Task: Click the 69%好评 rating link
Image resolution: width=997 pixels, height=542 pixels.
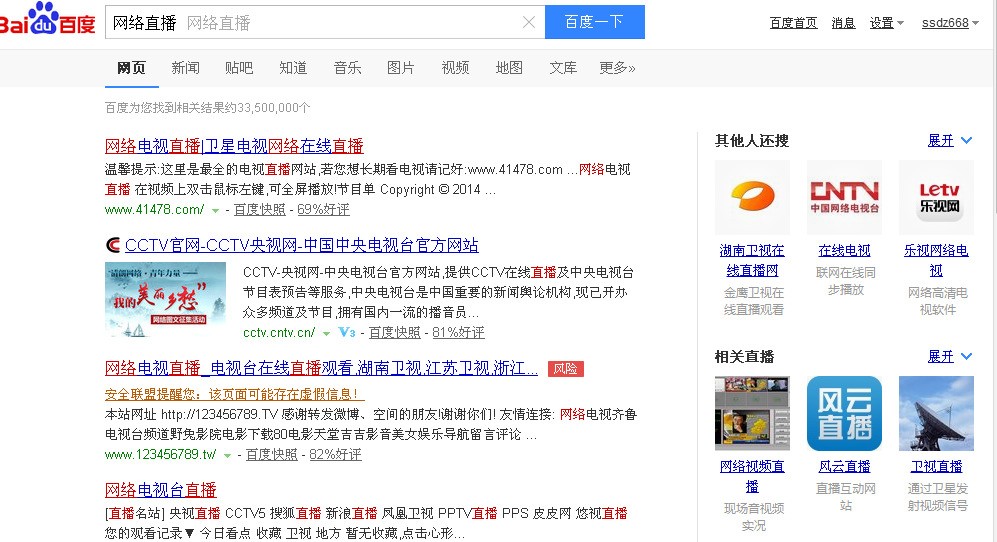Action: [323, 209]
